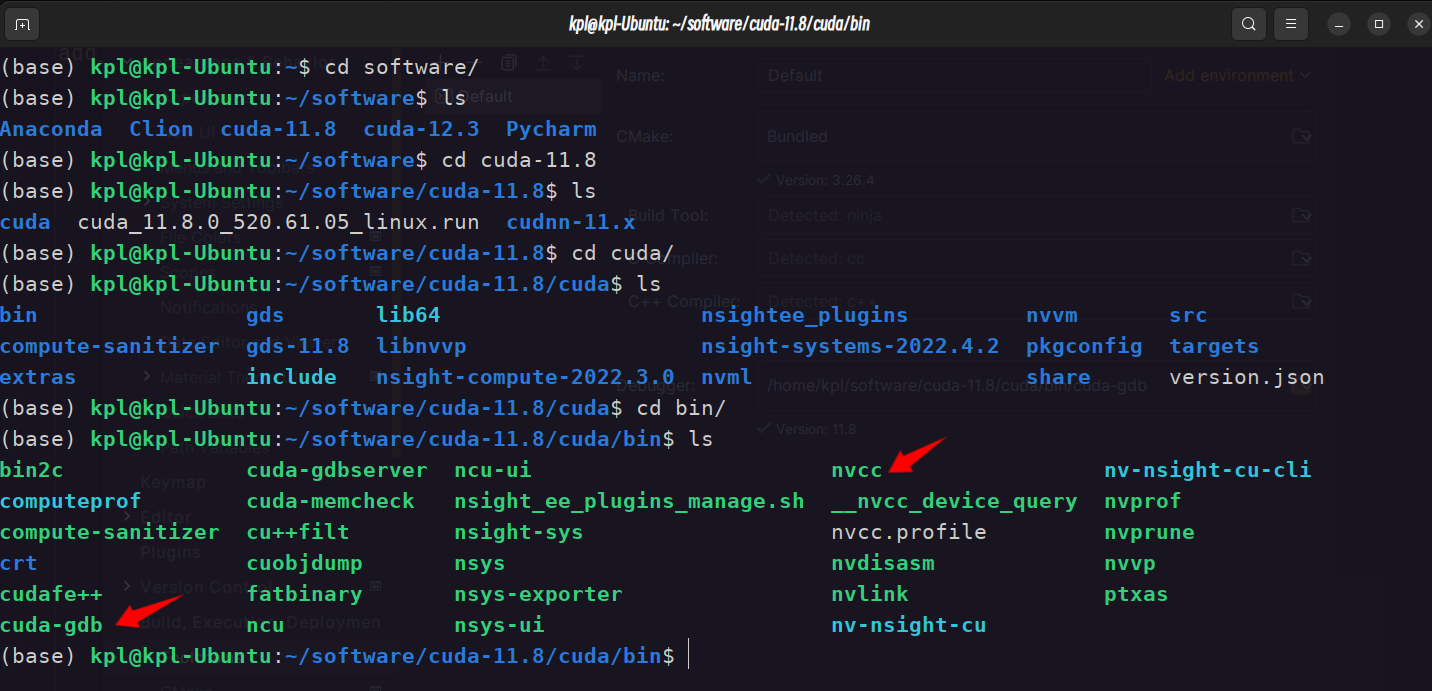The height and width of the screenshot is (691, 1432).
Task: Click the "cd bin/" command text
Action: coord(681,408)
